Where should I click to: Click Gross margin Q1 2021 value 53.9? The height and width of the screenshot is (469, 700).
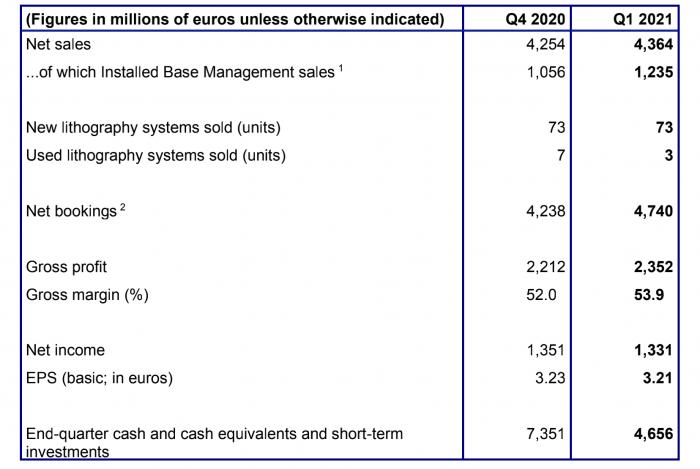[649, 295]
